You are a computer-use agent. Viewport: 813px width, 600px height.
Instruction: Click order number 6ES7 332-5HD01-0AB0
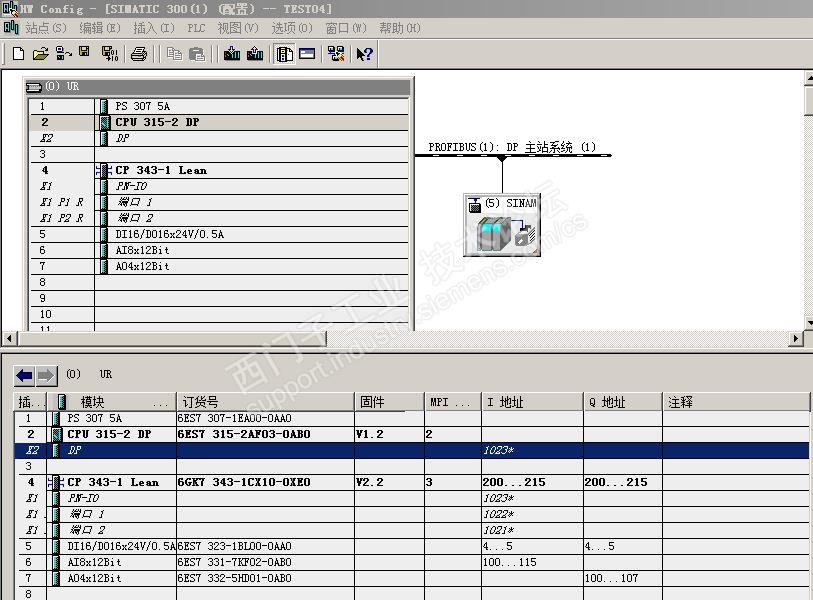pyautogui.click(x=234, y=578)
